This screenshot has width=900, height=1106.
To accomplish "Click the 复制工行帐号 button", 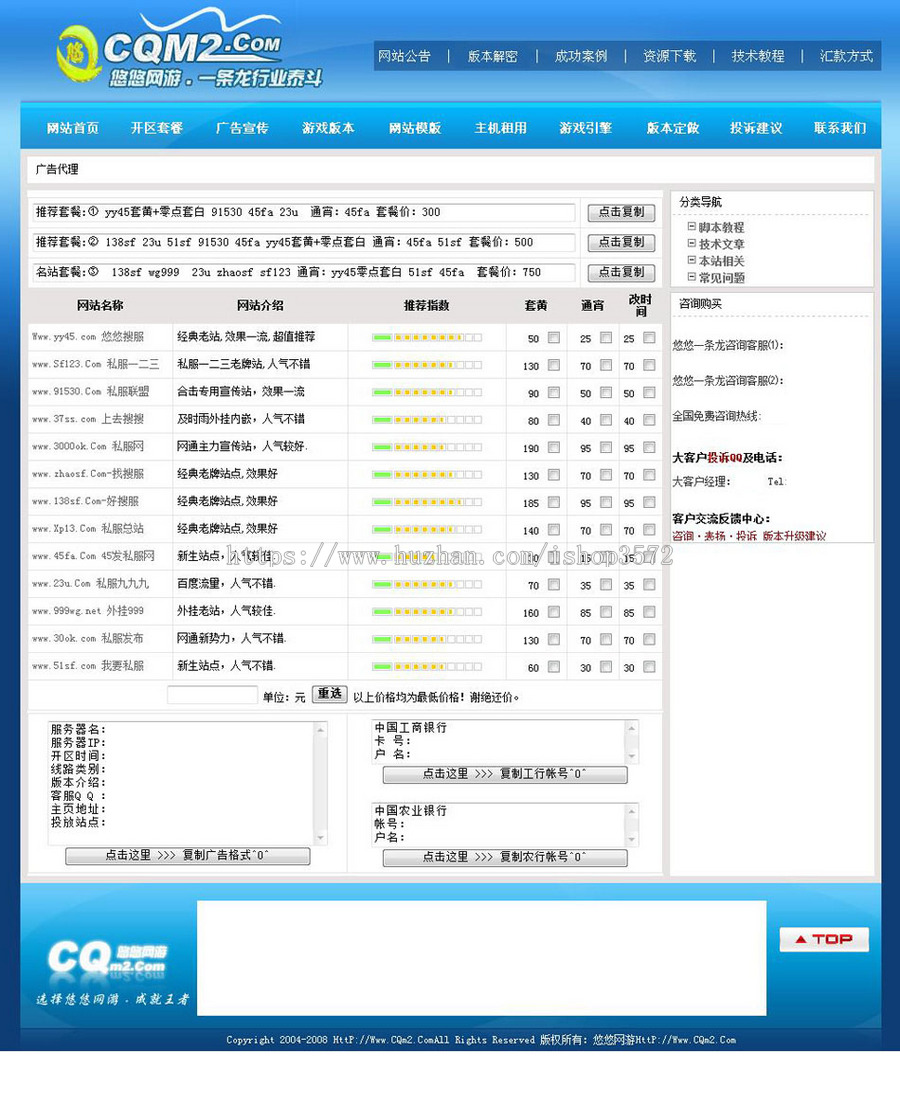I will (x=505, y=774).
